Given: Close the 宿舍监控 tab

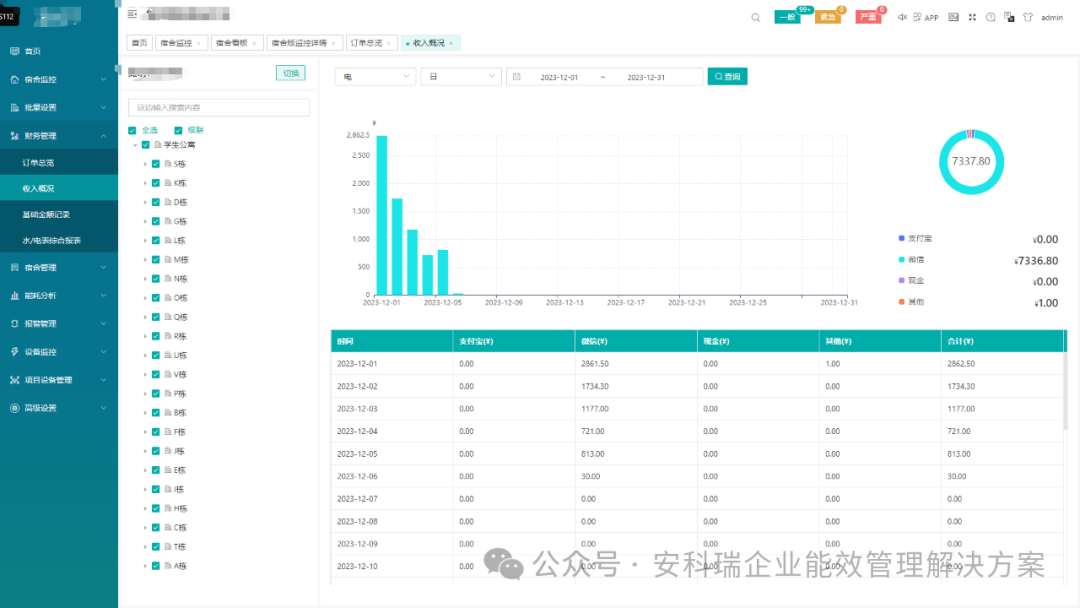Looking at the screenshot, I should pyautogui.click(x=199, y=43).
